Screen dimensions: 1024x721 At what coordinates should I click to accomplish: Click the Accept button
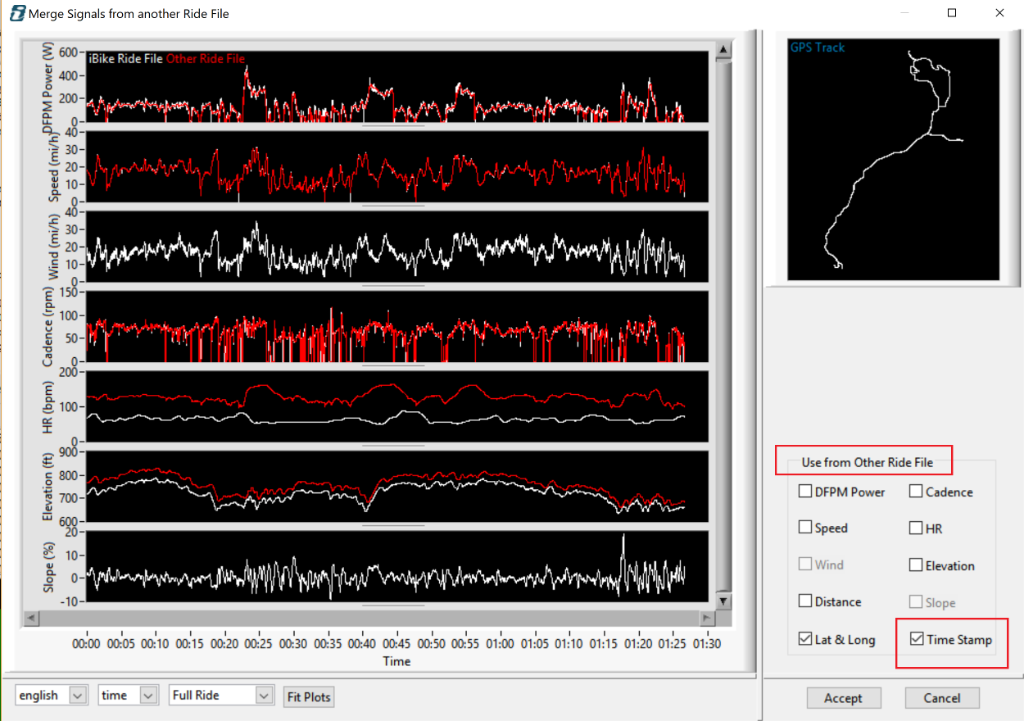pos(843,697)
